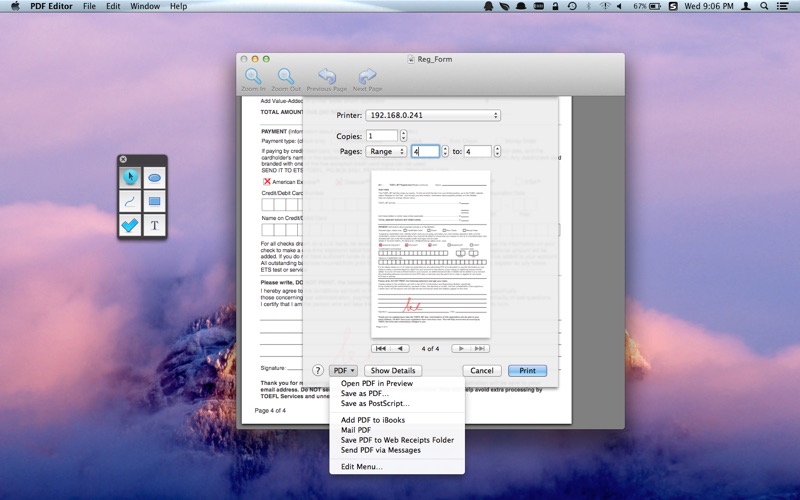
Task: Open the Window menu
Action: [145, 6]
